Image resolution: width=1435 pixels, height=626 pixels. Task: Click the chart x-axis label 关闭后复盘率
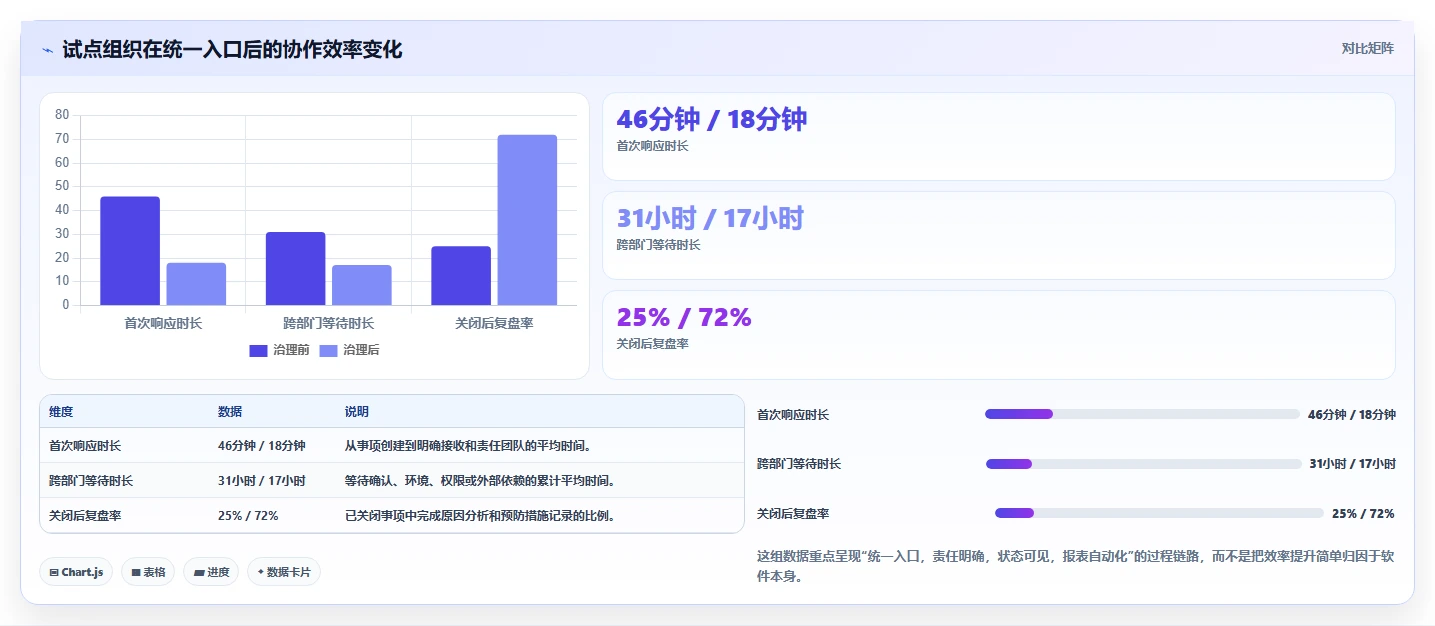494,323
